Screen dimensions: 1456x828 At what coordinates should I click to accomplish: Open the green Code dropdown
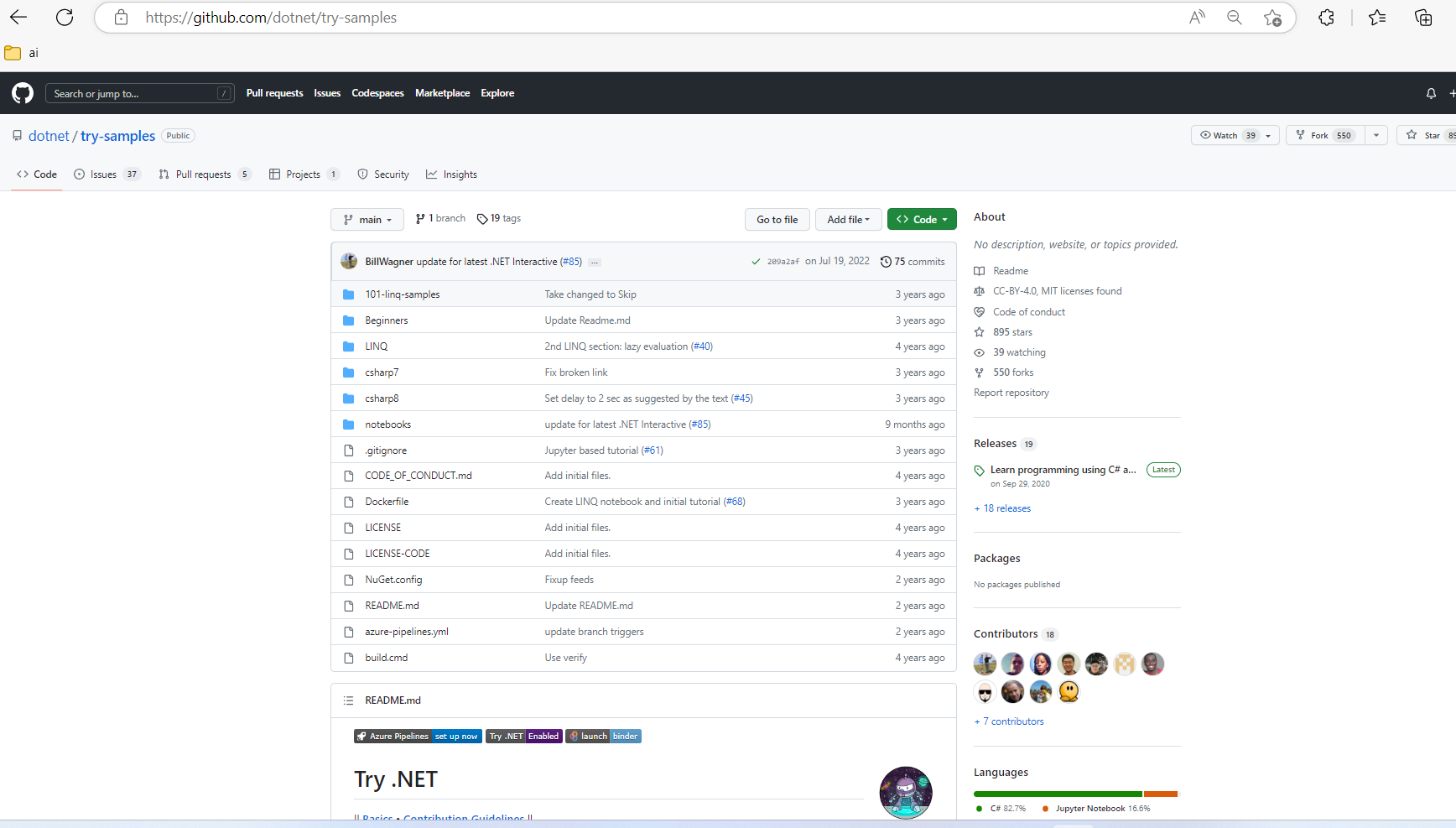[x=922, y=220]
